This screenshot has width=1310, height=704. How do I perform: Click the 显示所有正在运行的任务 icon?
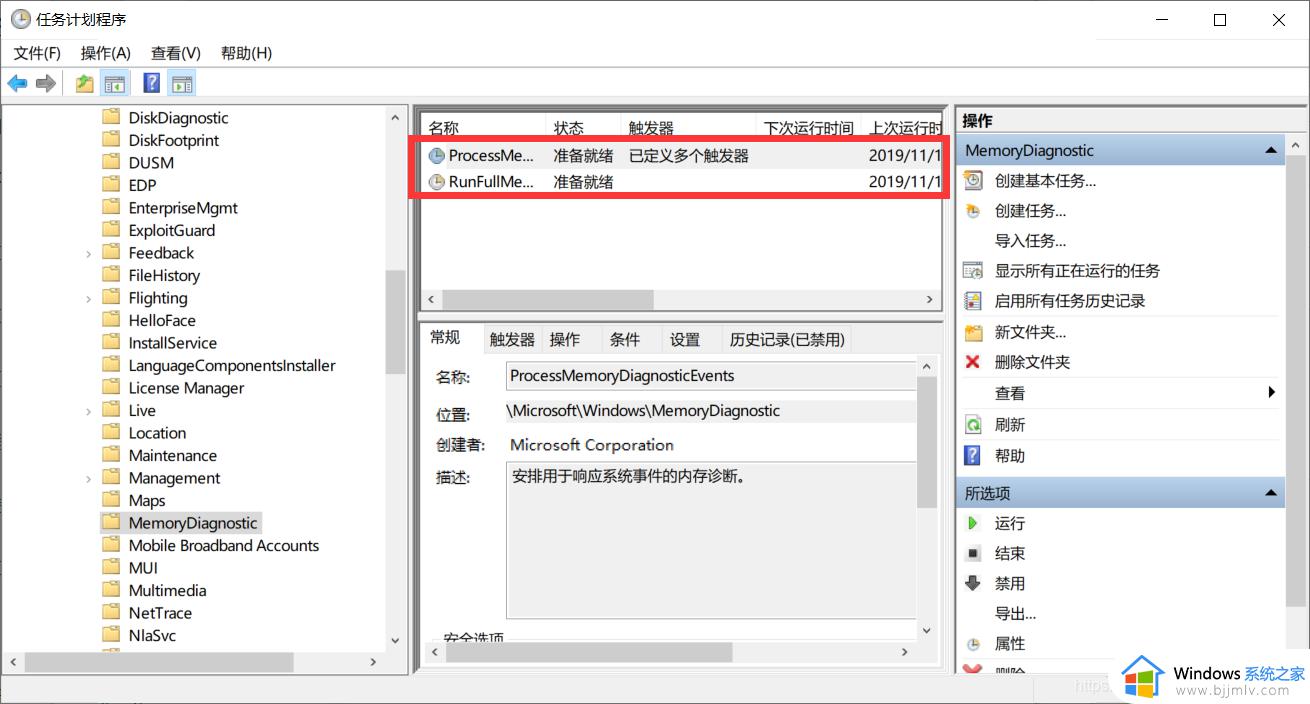coord(973,271)
